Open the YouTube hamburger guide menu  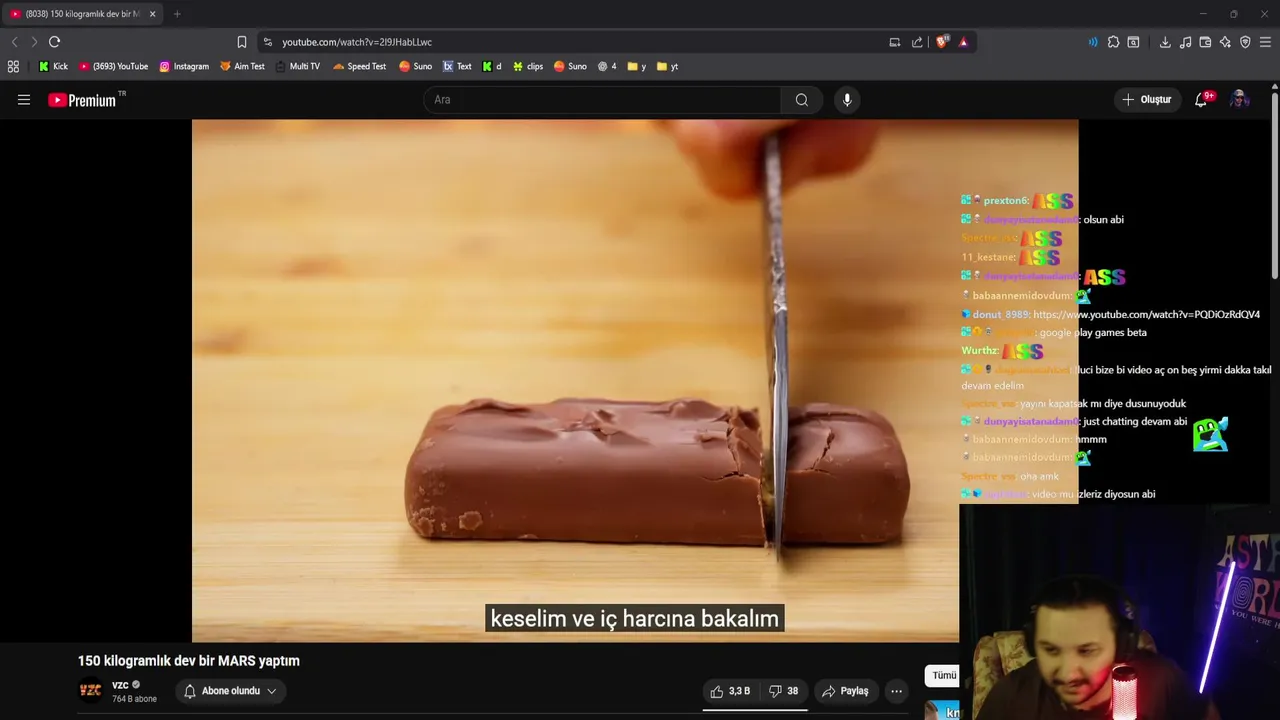(24, 100)
